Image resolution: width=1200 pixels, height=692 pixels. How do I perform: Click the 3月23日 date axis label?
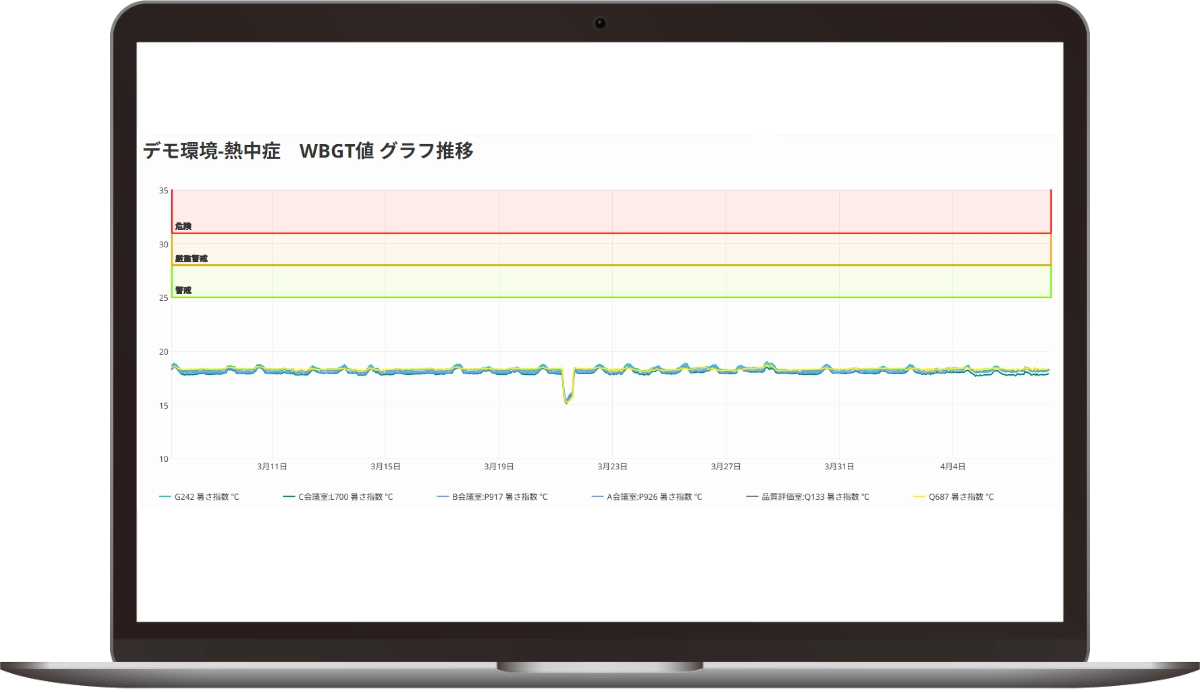612,466
